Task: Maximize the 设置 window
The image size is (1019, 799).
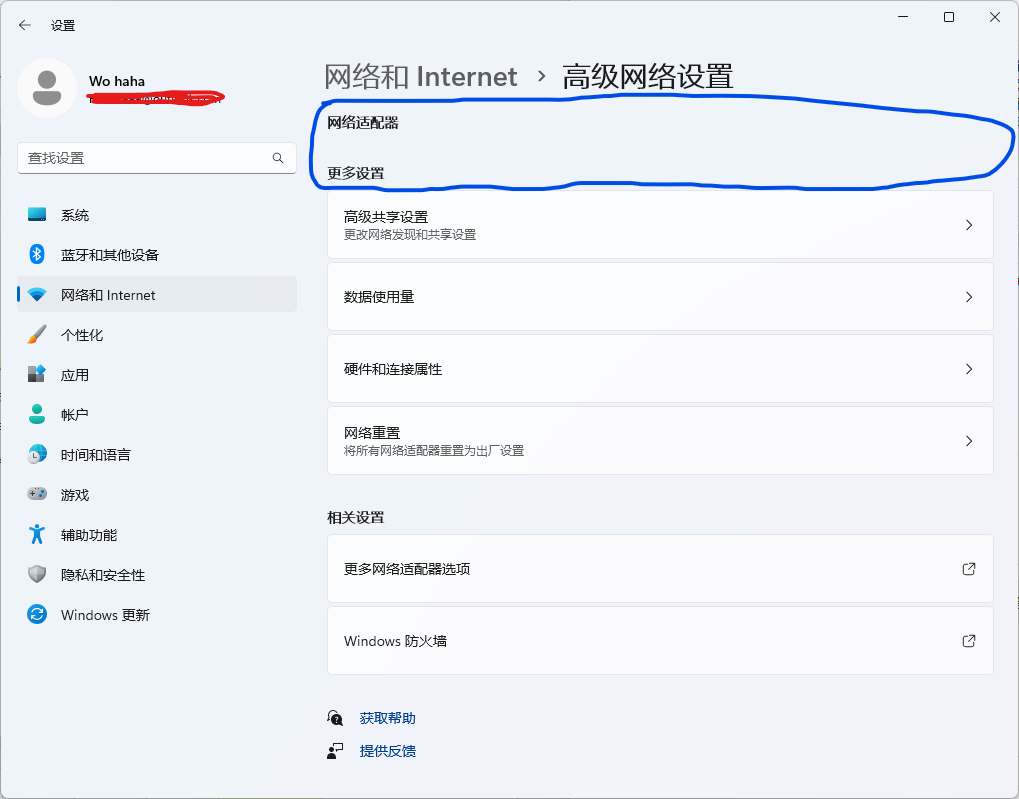Action: pos(949,17)
